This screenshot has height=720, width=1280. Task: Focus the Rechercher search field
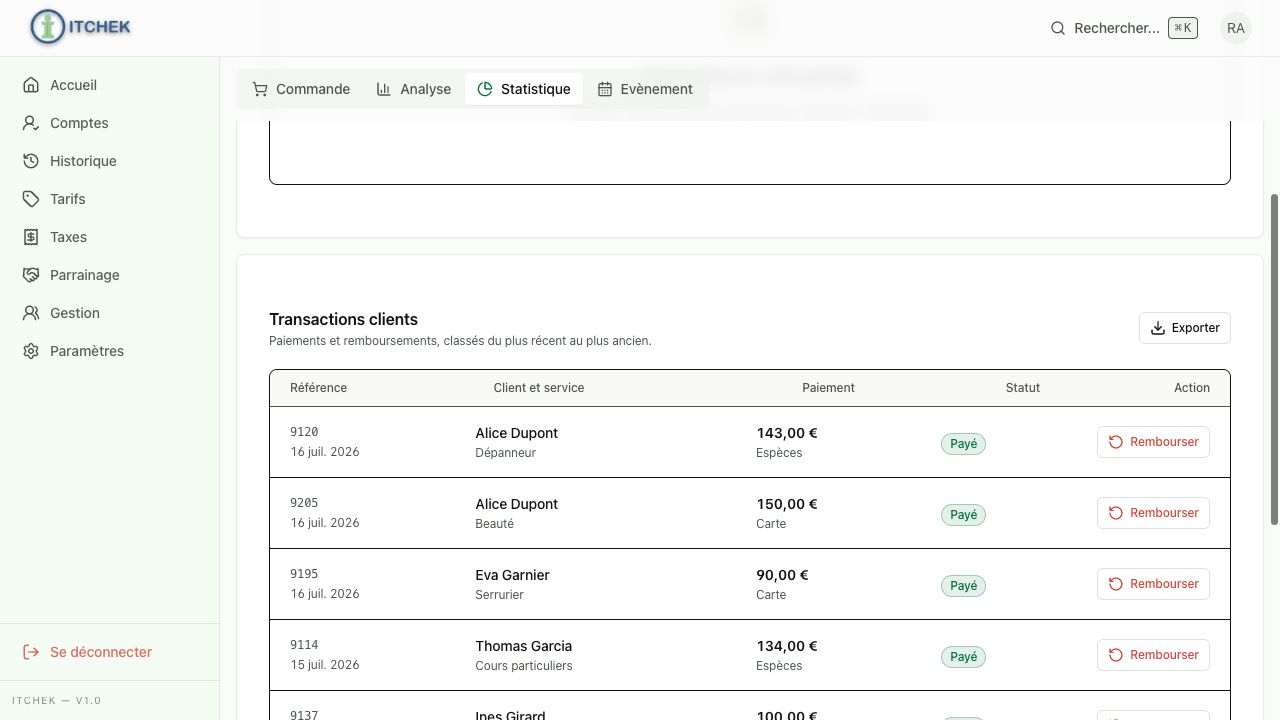(x=1123, y=28)
